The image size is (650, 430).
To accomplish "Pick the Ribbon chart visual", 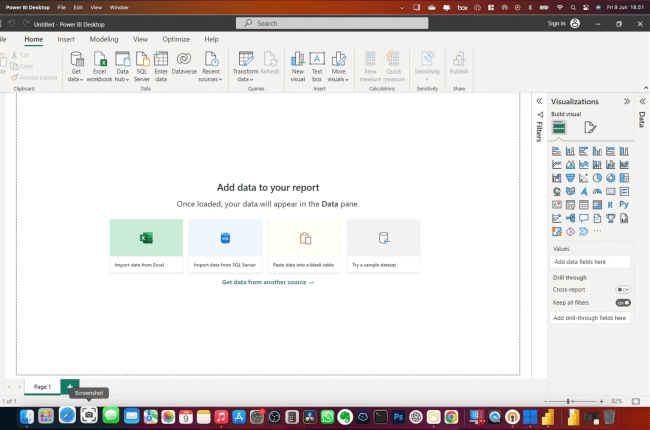I will 624,165.
